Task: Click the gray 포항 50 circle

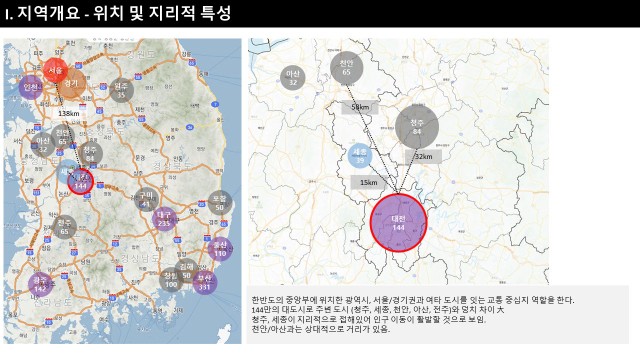Action: 220,202
